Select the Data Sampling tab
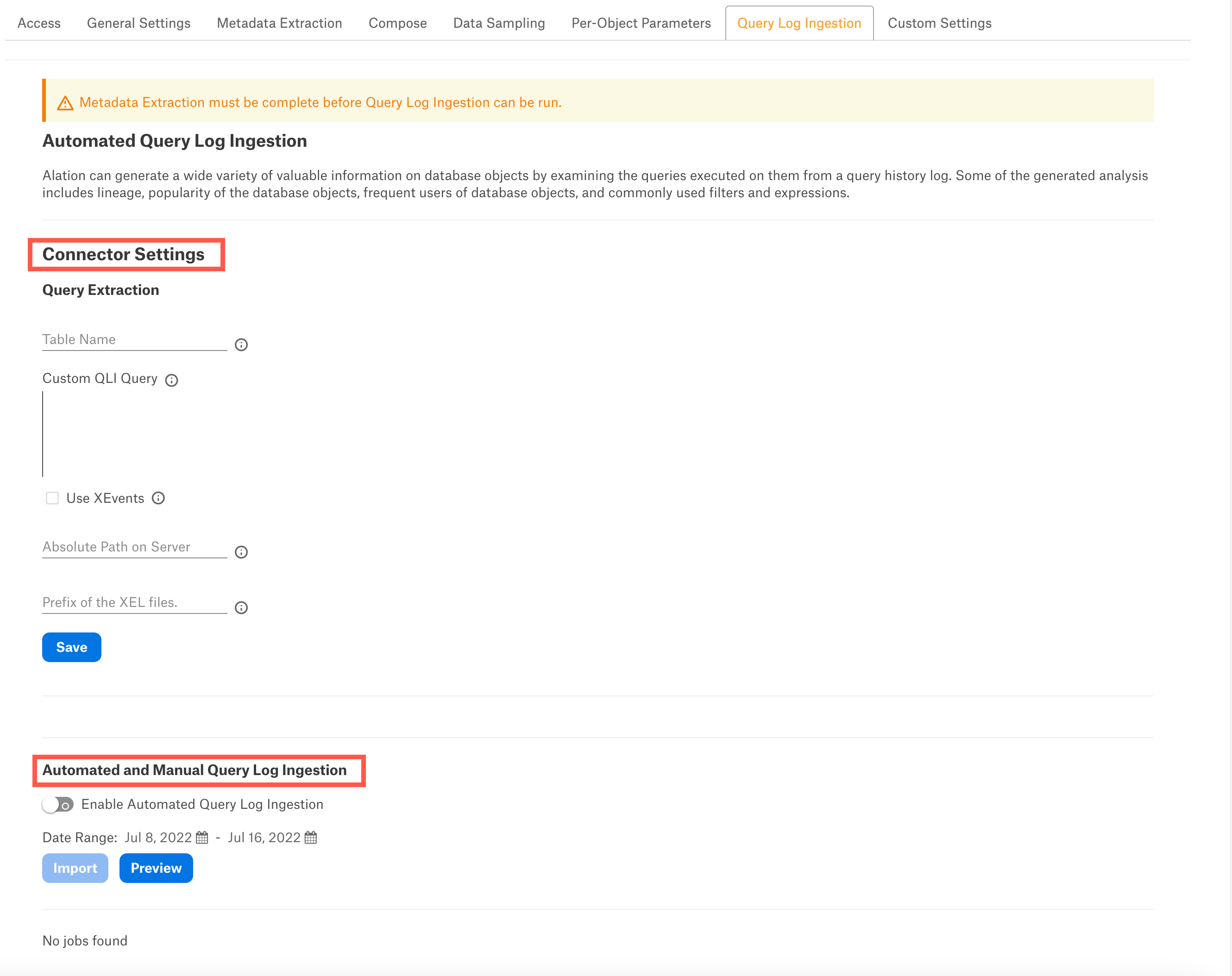 [x=499, y=24]
